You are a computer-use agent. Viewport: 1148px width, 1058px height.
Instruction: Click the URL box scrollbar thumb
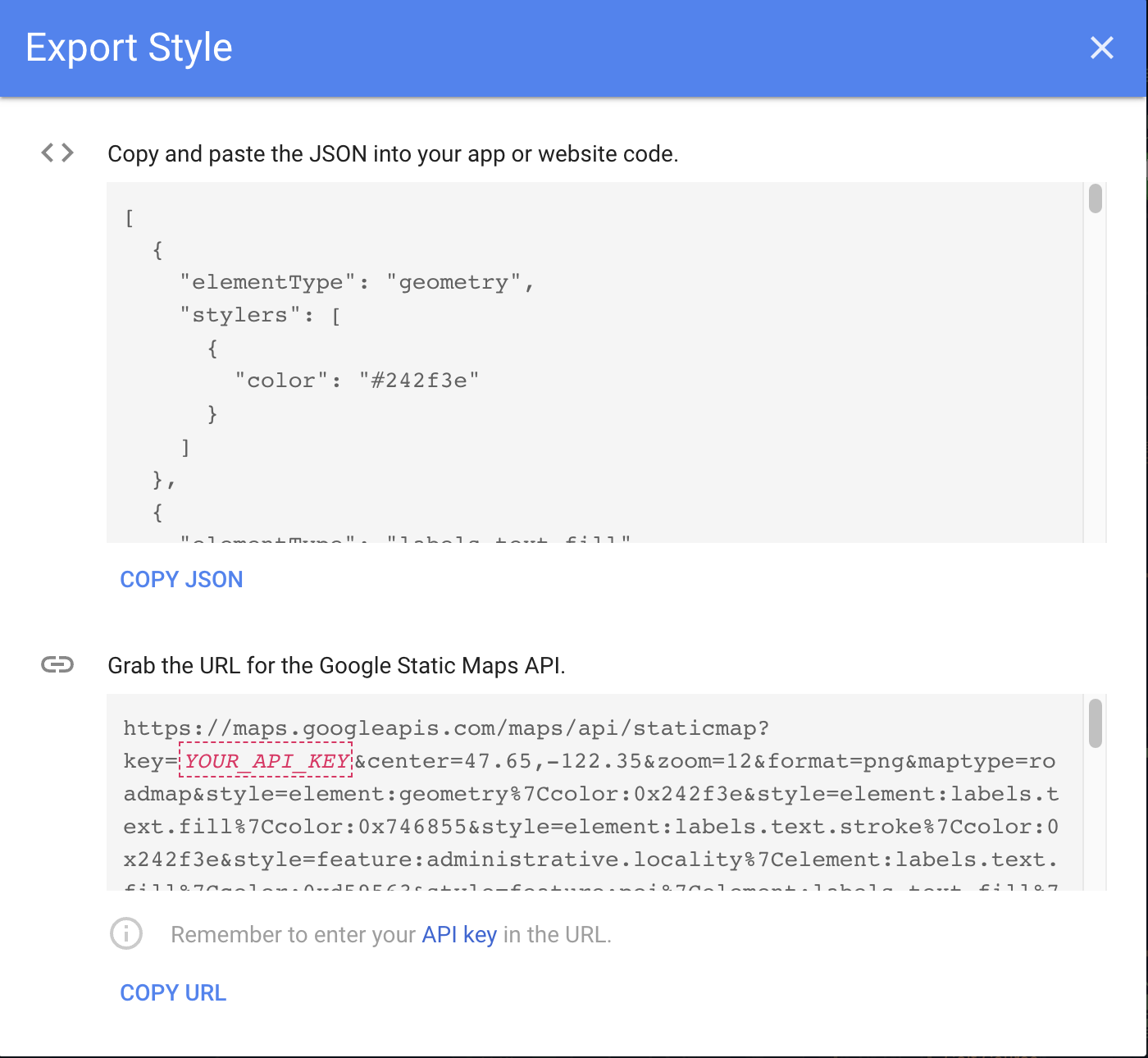tap(1095, 723)
